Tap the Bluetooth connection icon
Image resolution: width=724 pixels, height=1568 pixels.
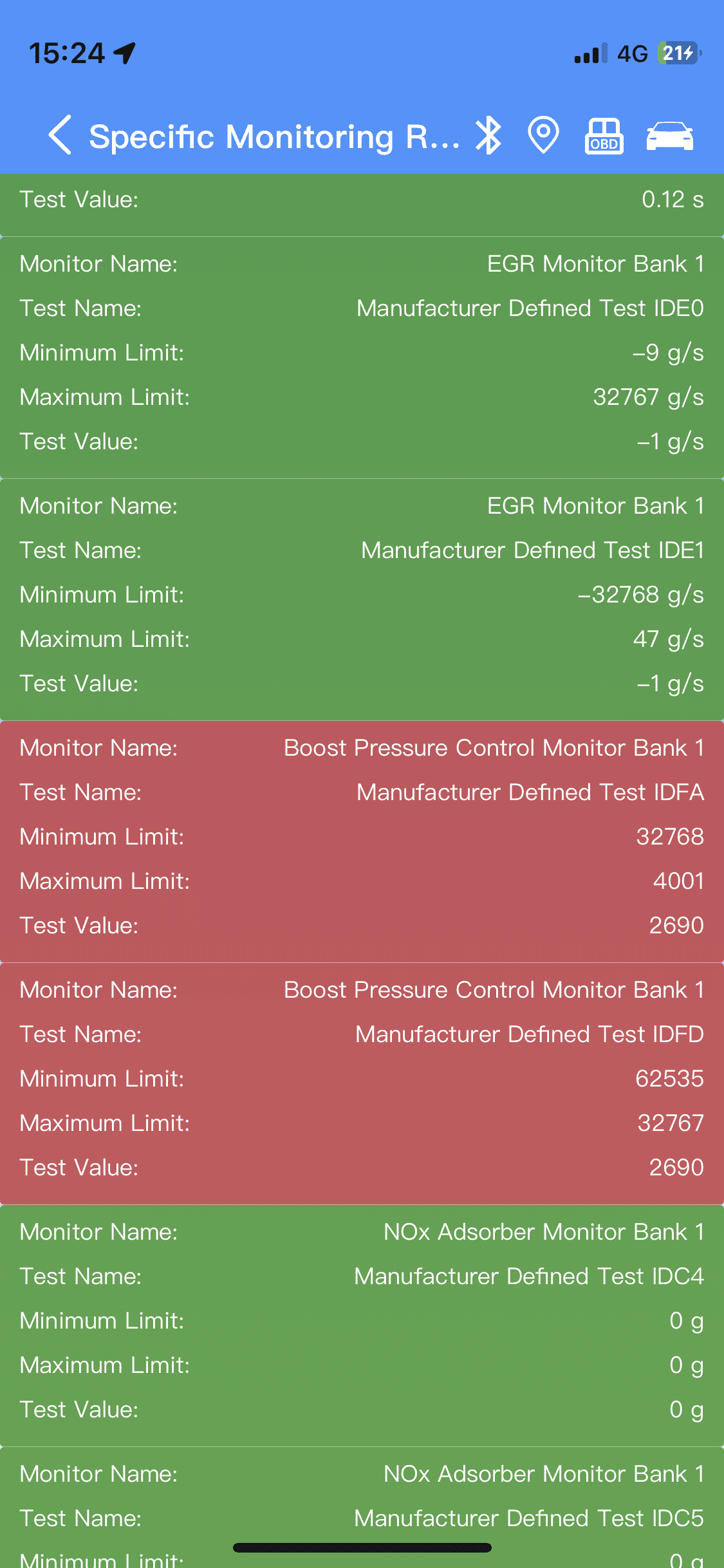click(488, 135)
